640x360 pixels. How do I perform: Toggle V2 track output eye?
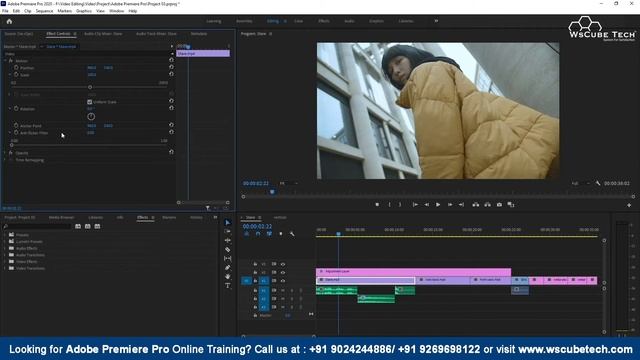pos(282,272)
